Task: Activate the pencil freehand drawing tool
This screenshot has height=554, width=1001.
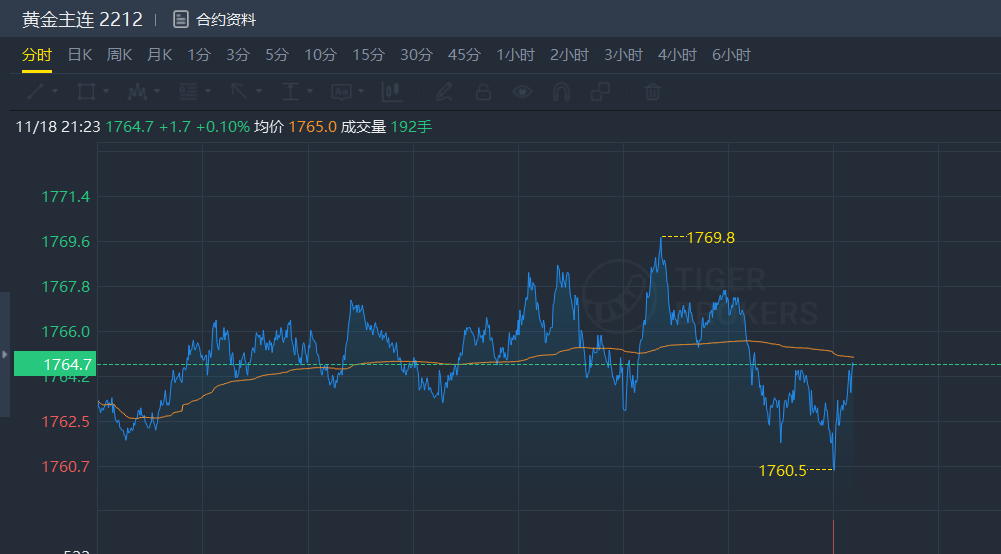Action: click(444, 92)
